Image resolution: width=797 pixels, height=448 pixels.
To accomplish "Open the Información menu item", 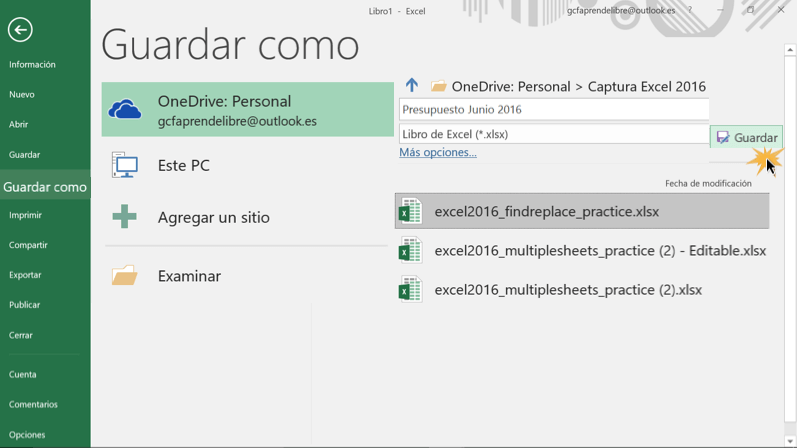I will tap(32, 65).
